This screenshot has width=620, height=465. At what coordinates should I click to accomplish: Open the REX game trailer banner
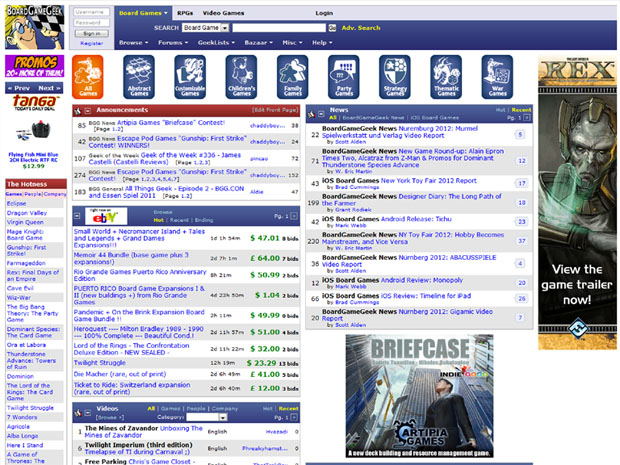pos(577,203)
